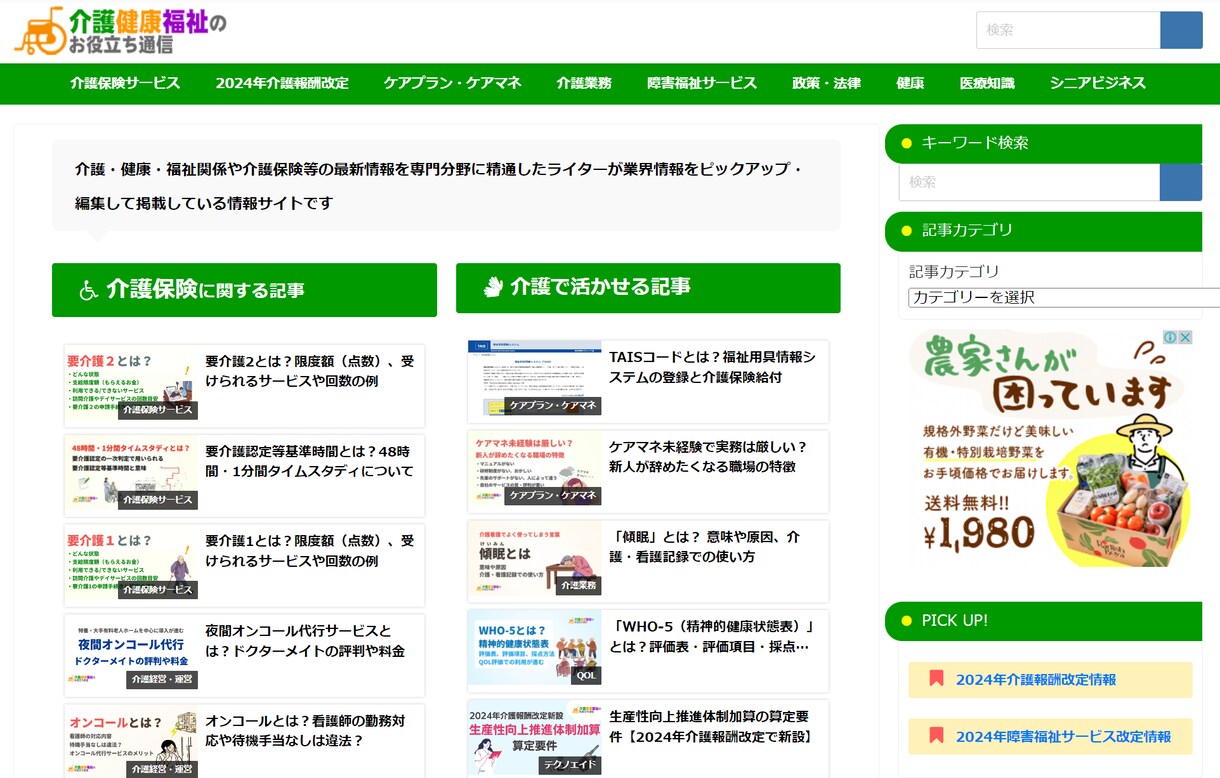This screenshot has width=1220, height=778.
Task: Open the カテゴリーを選択 dropdown
Action: [x=1064, y=297]
